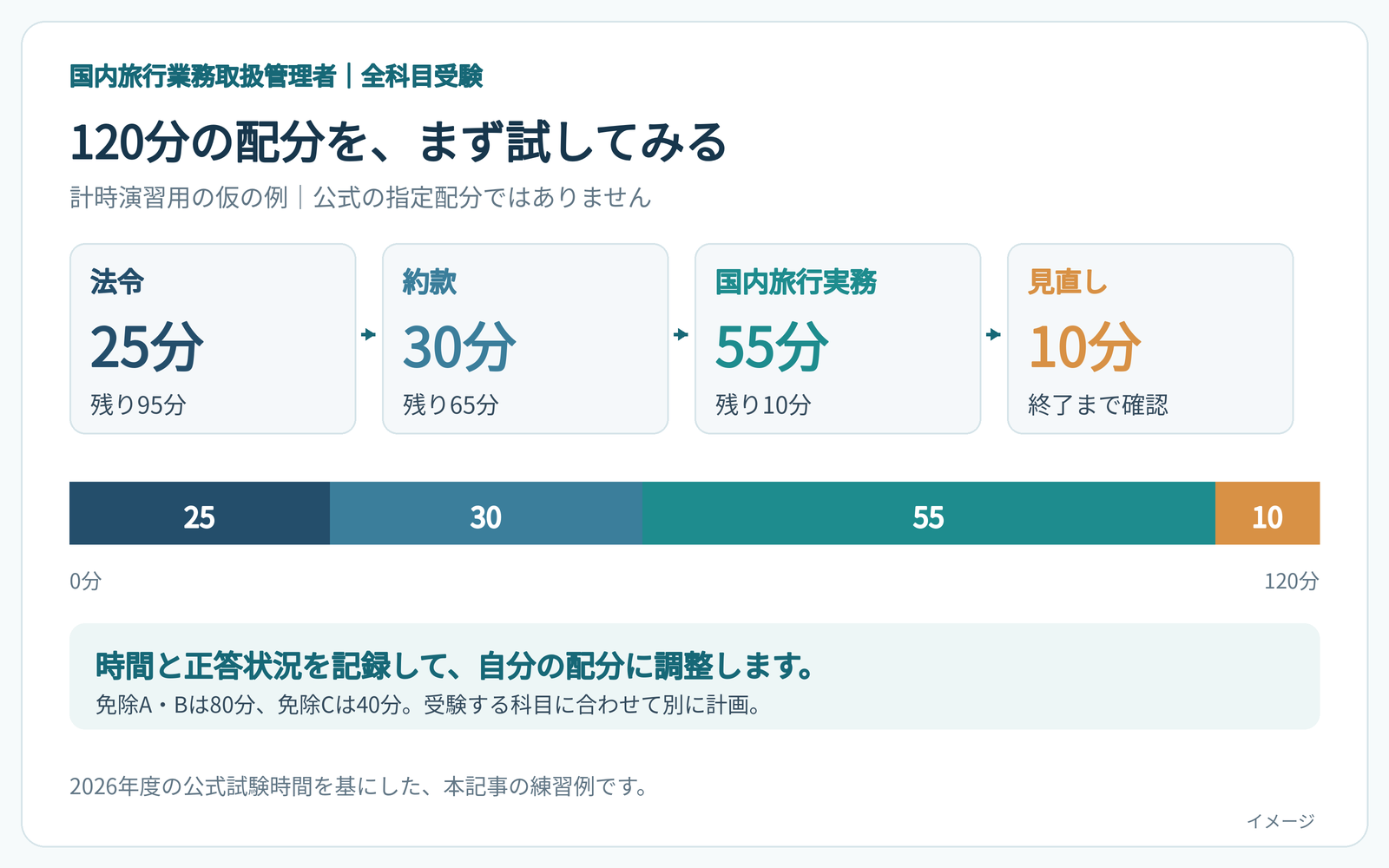Click the arrow before the 見直し card
1389x868 pixels.
(x=994, y=334)
